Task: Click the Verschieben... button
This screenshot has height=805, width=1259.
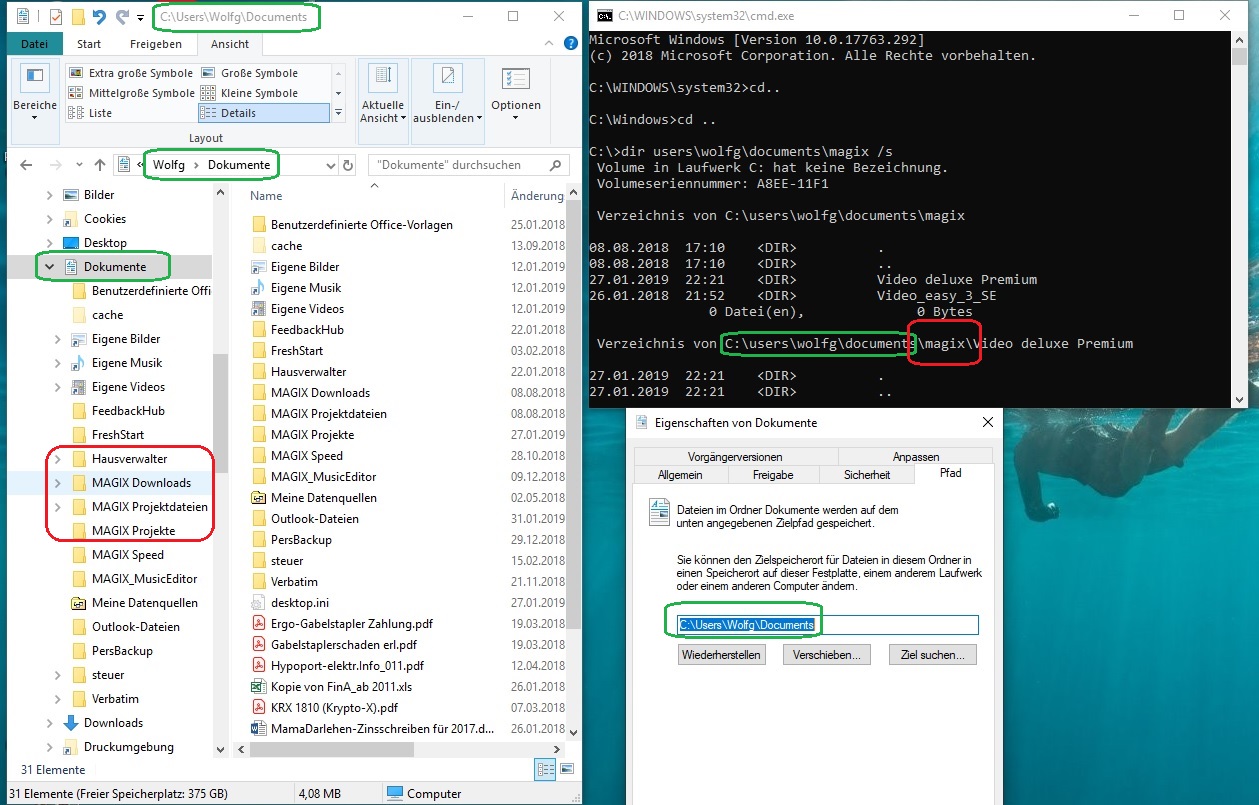Action: (x=827, y=655)
